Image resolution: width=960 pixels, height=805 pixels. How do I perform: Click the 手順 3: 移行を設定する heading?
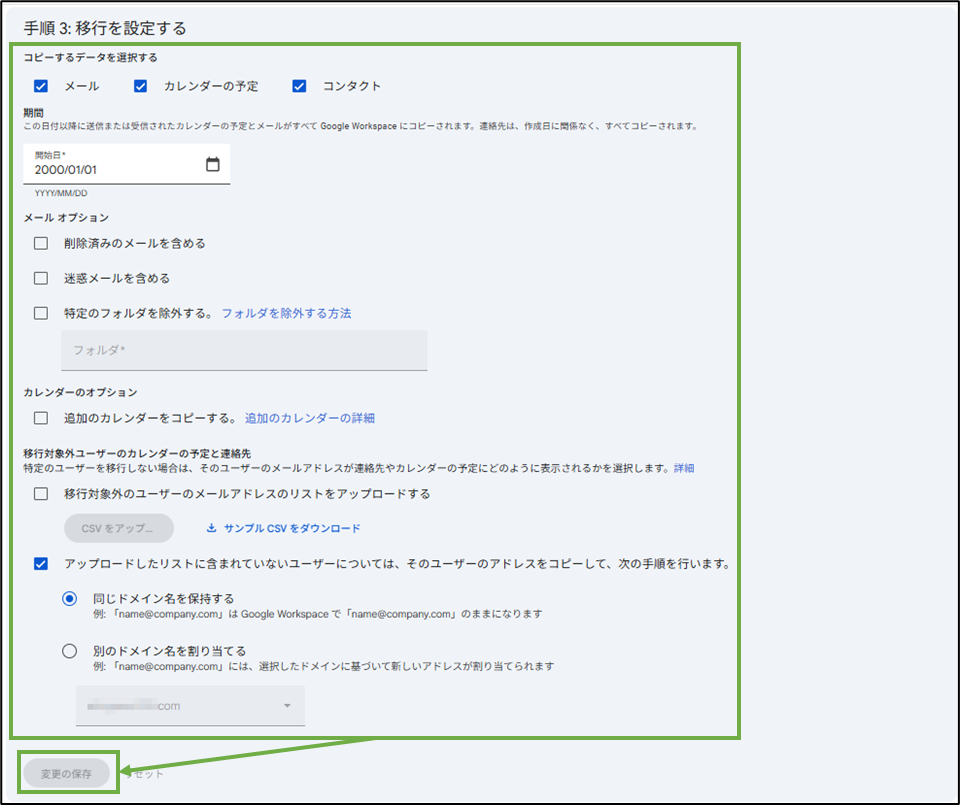[x=105, y=28]
